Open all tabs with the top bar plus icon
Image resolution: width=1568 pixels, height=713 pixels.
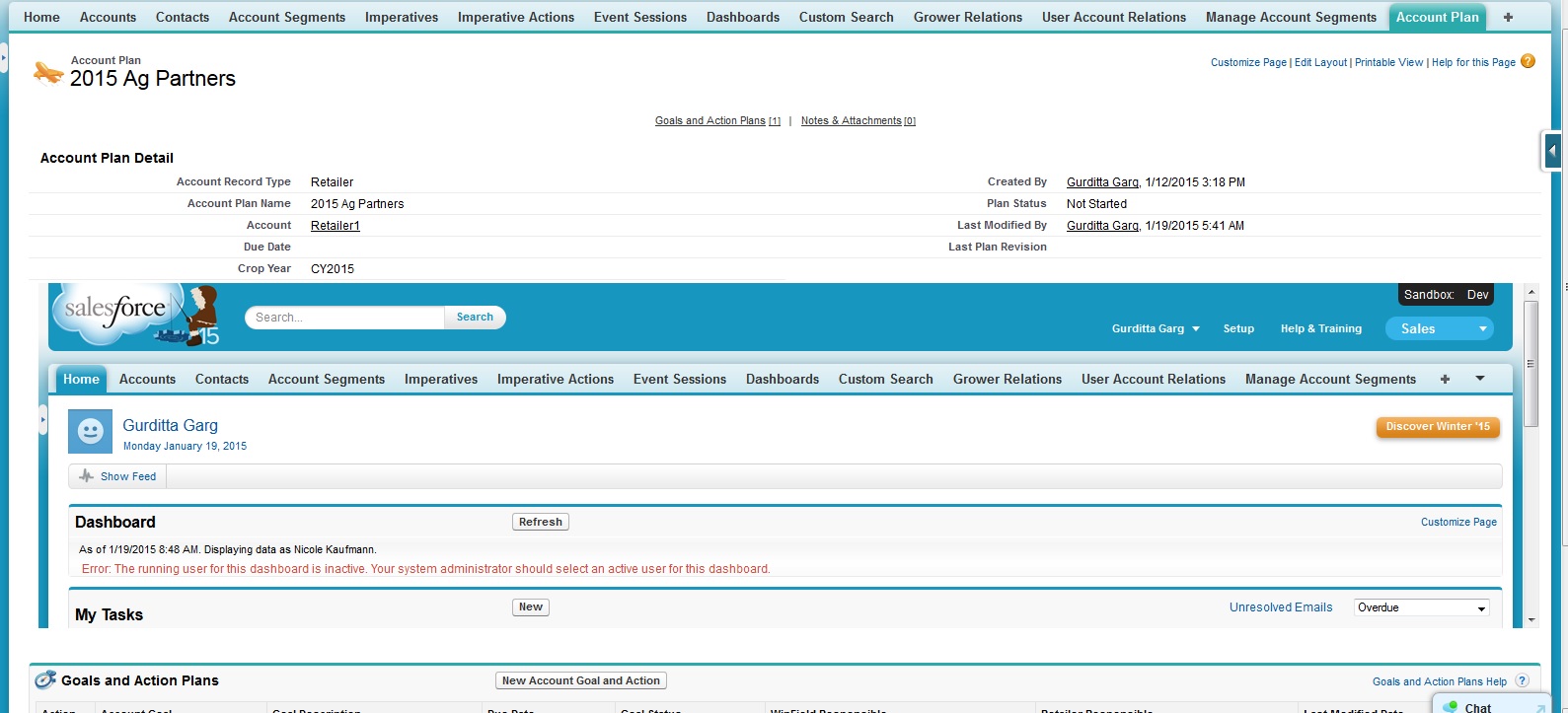(1508, 17)
